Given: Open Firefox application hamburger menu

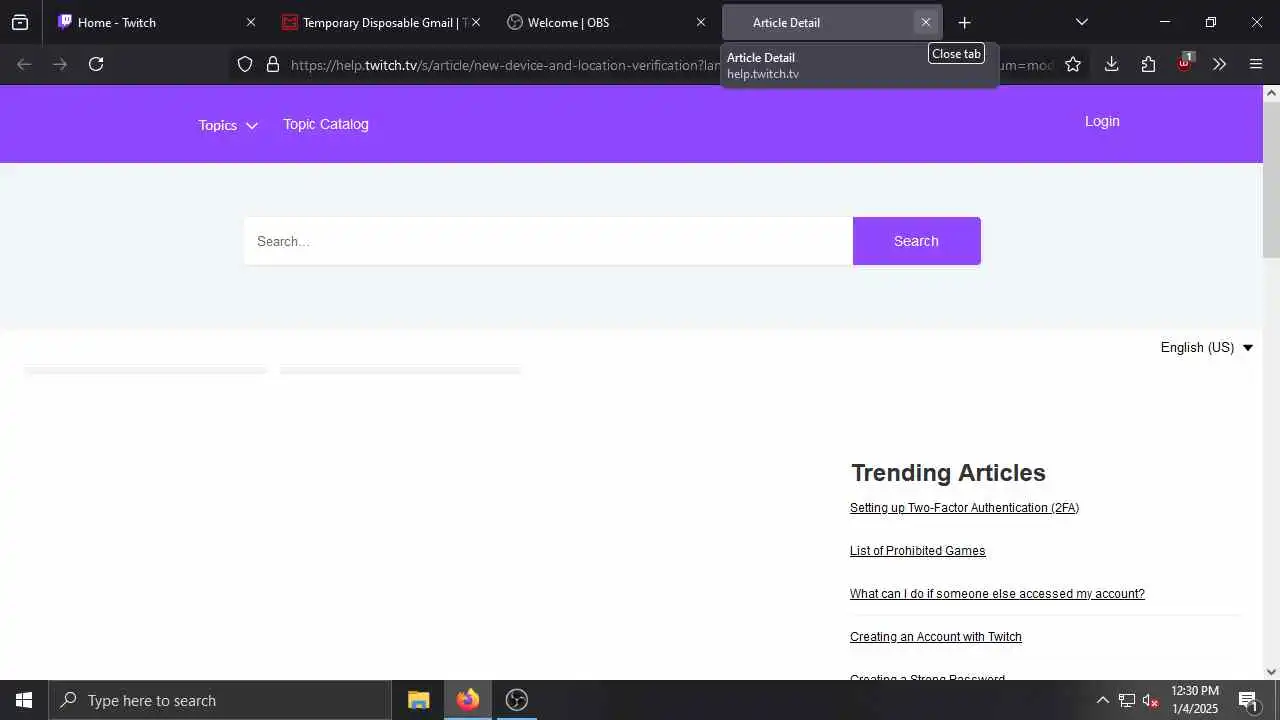Looking at the screenshot, I should (x=1256, y=64).
